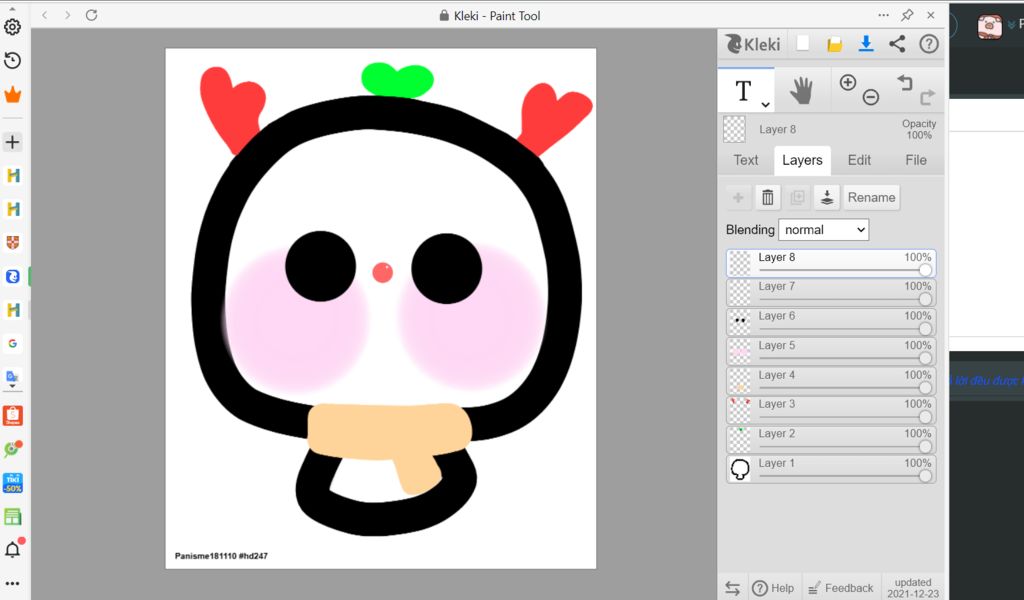Select Layer 2 in the layer list
The image size is (1024, 600).
tap(831, 440)
